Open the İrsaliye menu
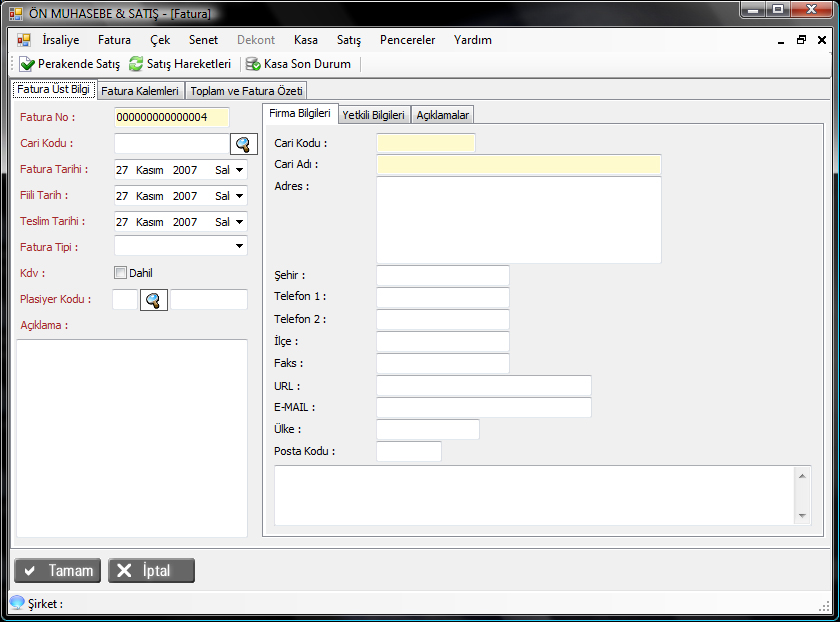Viewport: 840px width, 622px height. point(61,40)
